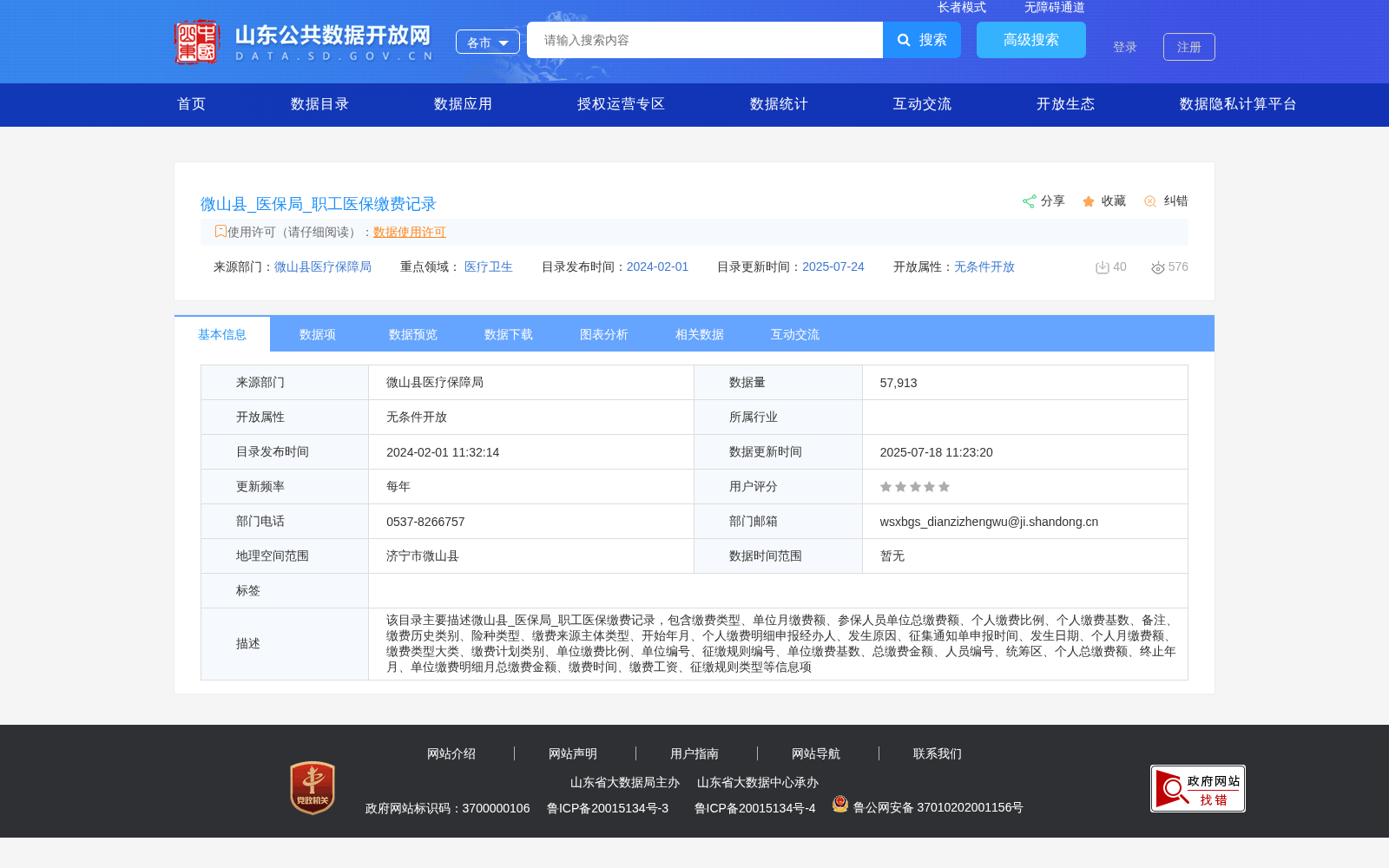The image size is (1389, 868).
Task: Open 互动交流 in top navigation bar
Action: (x=922, y=104)
